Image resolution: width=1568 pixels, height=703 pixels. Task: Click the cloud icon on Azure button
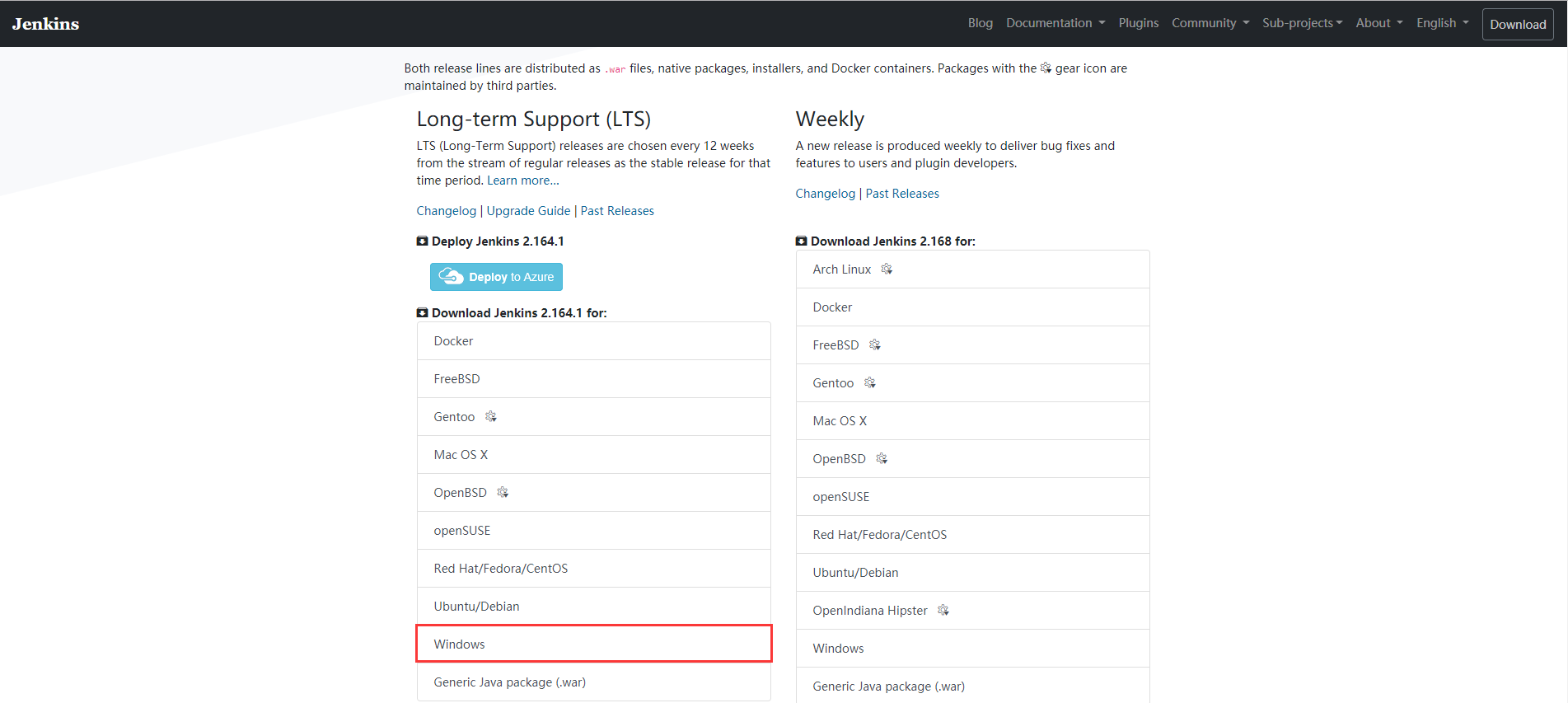pyautogui.click(x=451, y=276)
